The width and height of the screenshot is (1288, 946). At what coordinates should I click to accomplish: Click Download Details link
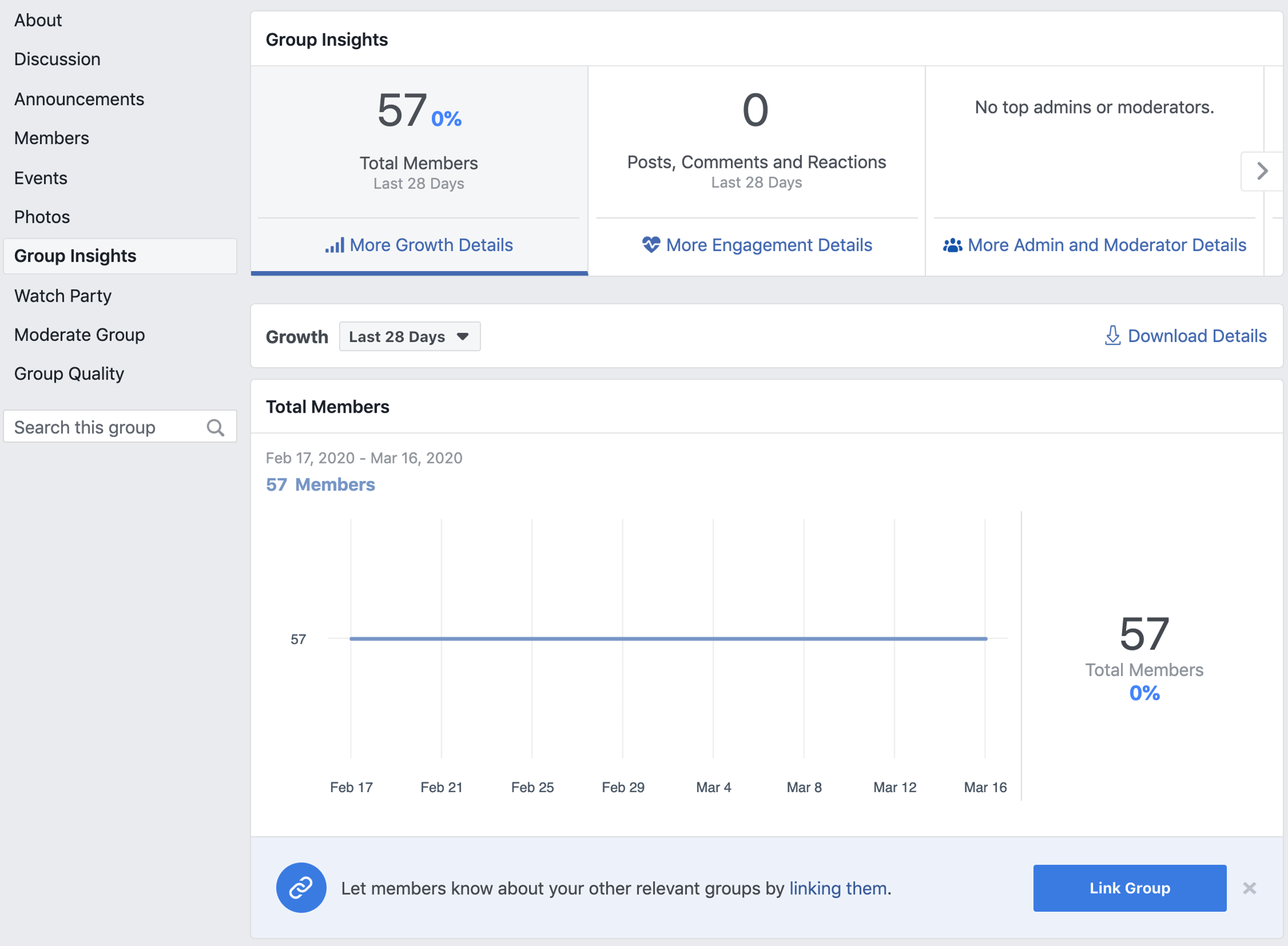pyautogui.click(x=1196, y=336)
